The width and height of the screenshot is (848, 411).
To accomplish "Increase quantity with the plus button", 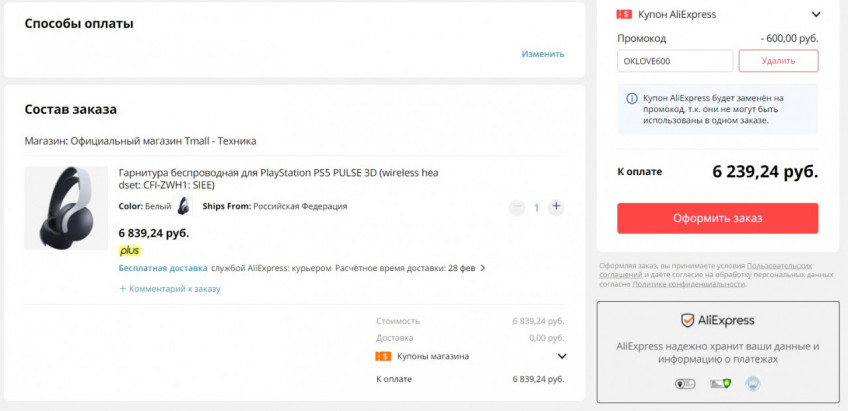I will pyautogui.click(x=556, y=207).
